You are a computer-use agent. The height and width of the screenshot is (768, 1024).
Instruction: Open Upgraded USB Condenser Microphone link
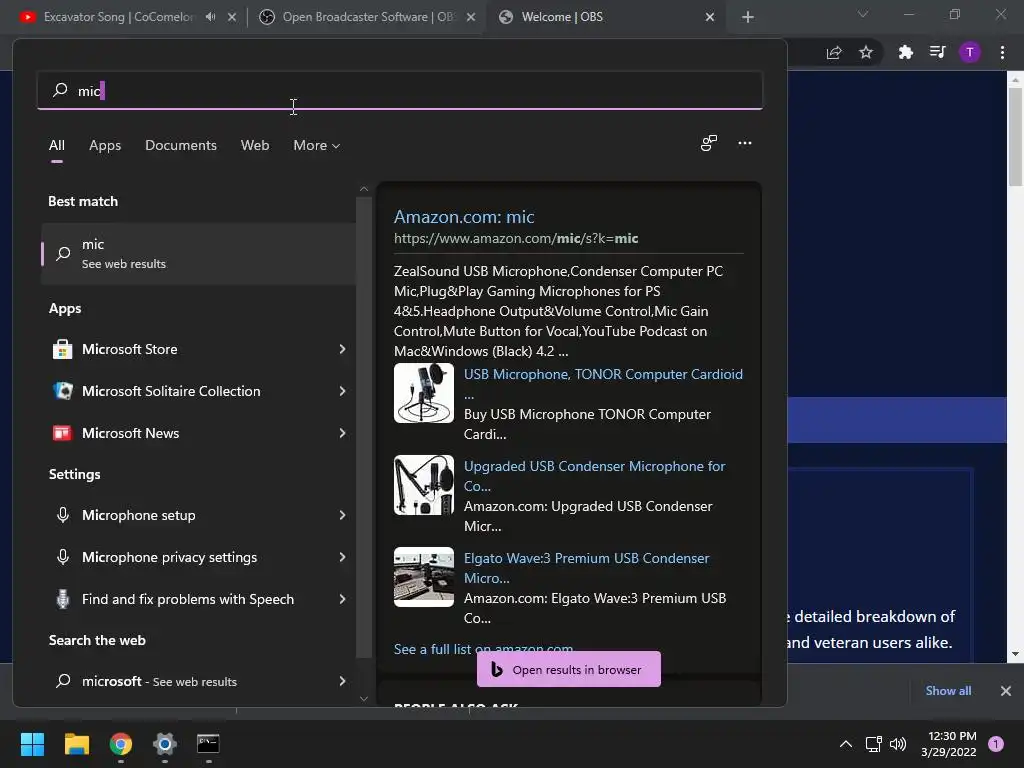click(x=594, y=466)
